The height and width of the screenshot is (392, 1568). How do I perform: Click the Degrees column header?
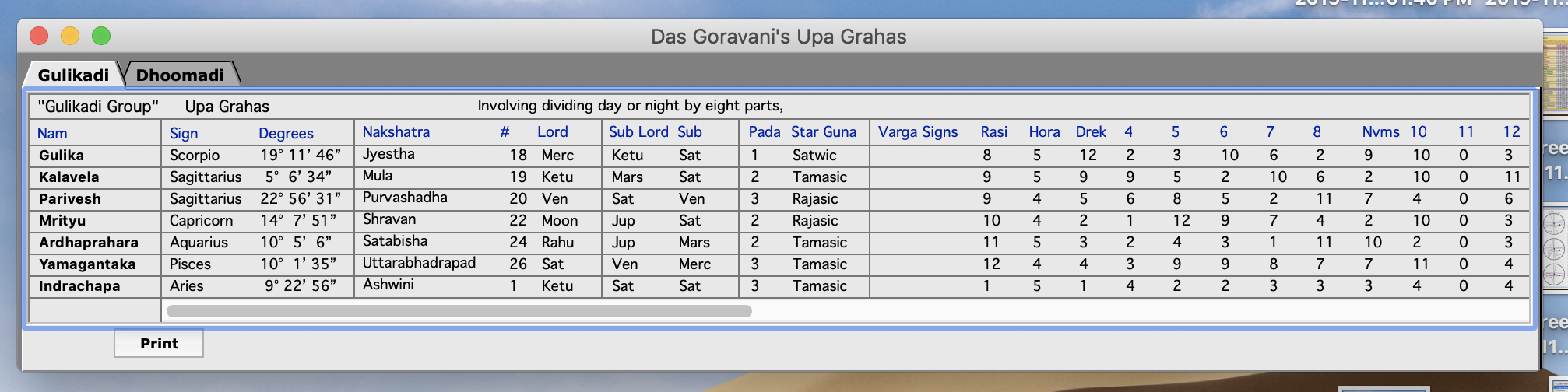tap(286, 133)
